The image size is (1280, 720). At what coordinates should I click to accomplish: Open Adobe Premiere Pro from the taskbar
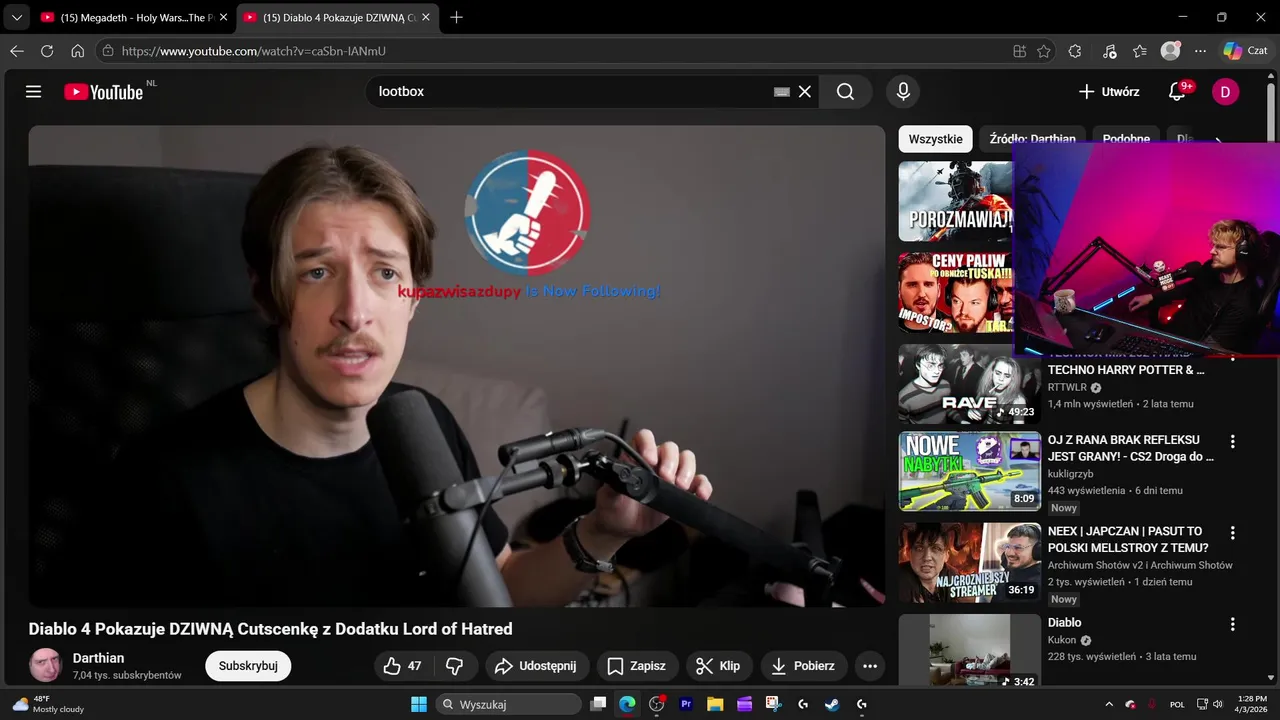(x=686, y=704)
